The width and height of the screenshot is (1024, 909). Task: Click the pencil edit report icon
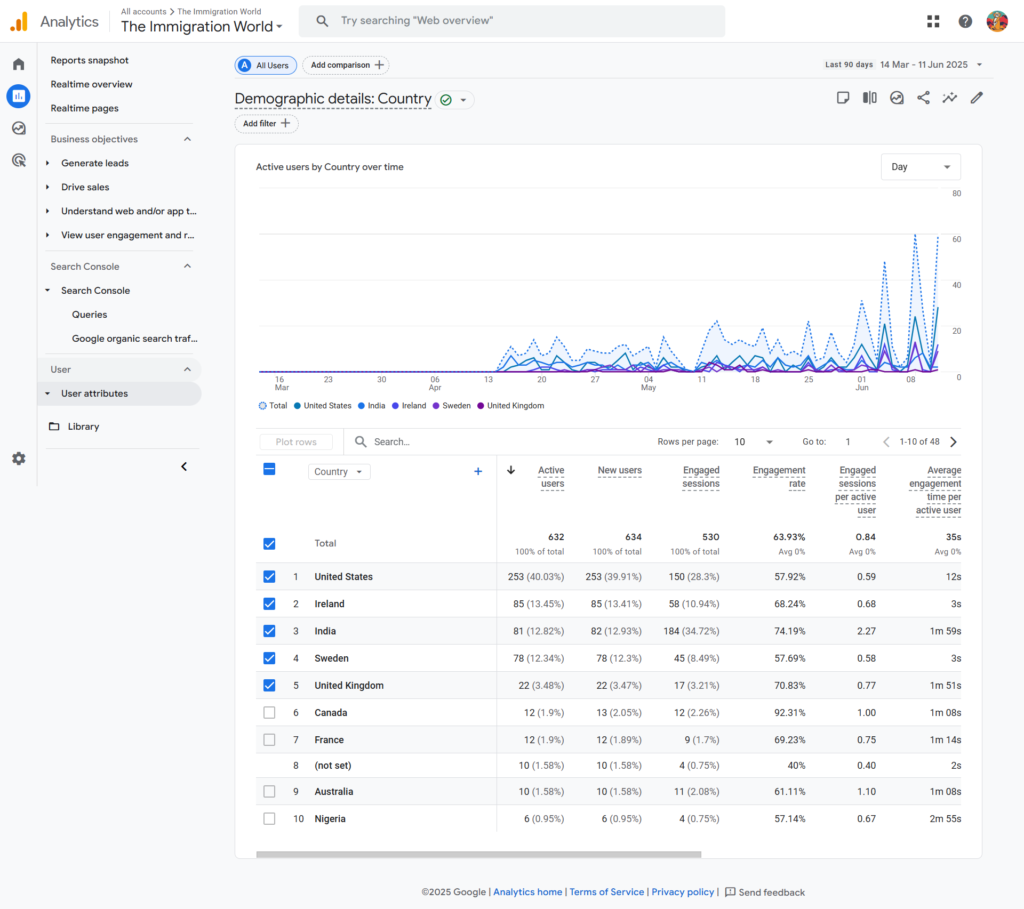[977, 98]
